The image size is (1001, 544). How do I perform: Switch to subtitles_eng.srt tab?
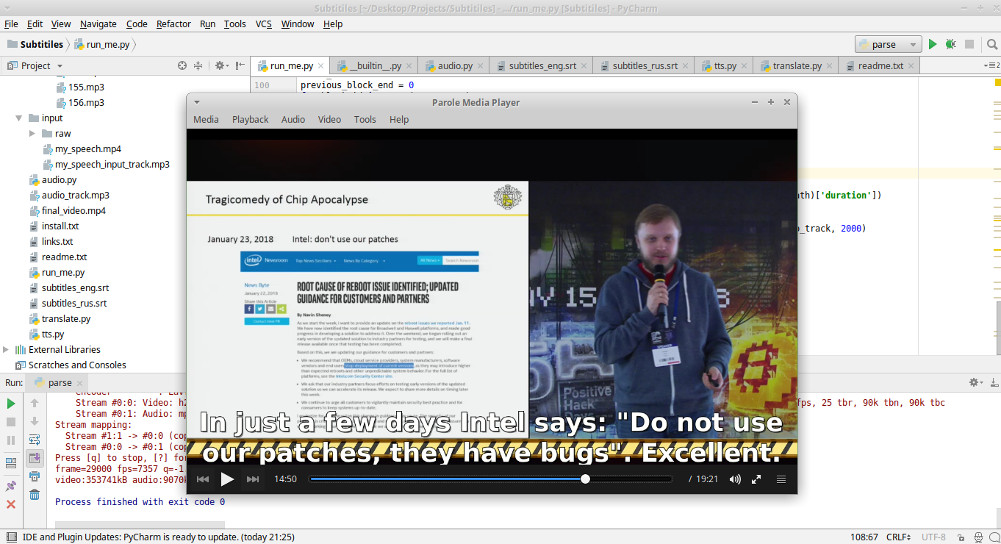coord(541,66)
